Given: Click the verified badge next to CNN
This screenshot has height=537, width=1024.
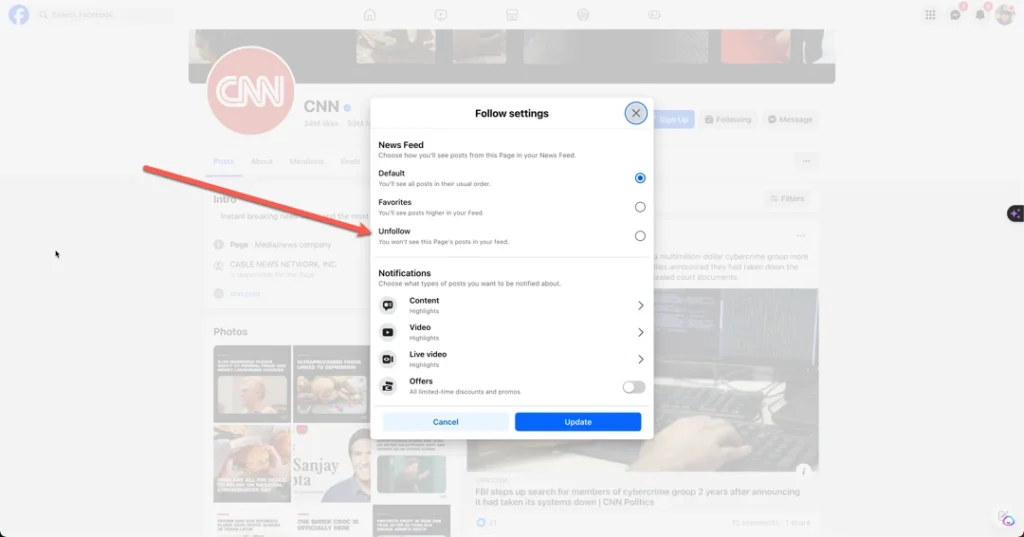Looking at the screenshot, I should pos(347,108).
